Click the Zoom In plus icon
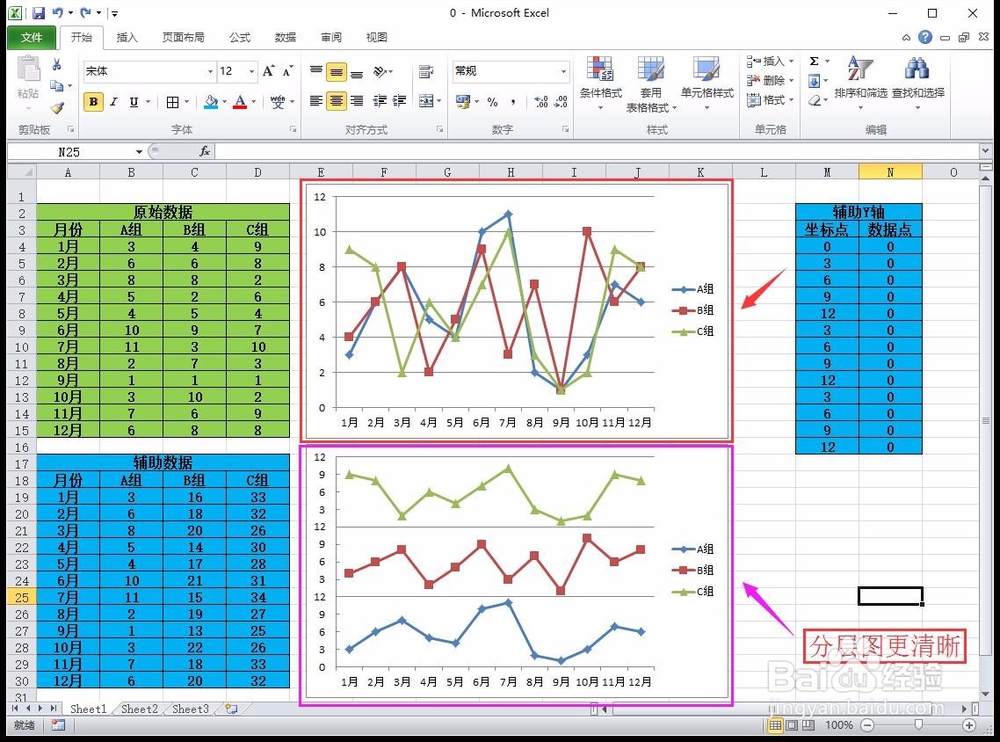This screenshot has height=742, width=1000. coord(969,725)
